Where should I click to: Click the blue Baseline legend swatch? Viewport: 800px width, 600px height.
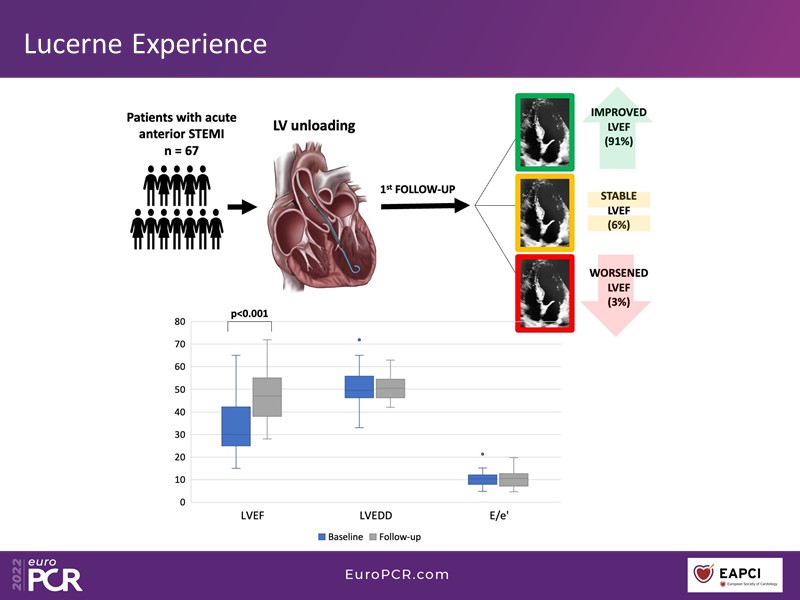pyautogui.click(x=322, y=536)
